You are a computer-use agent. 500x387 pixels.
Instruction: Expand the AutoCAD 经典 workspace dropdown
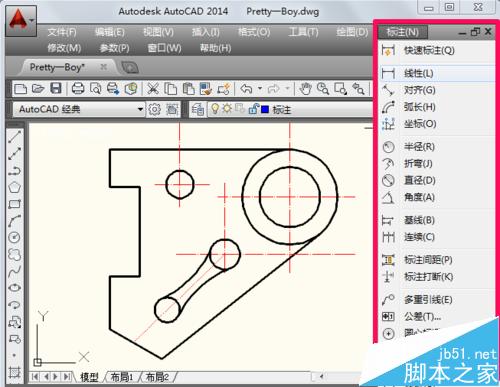click(x=140, y=109)
